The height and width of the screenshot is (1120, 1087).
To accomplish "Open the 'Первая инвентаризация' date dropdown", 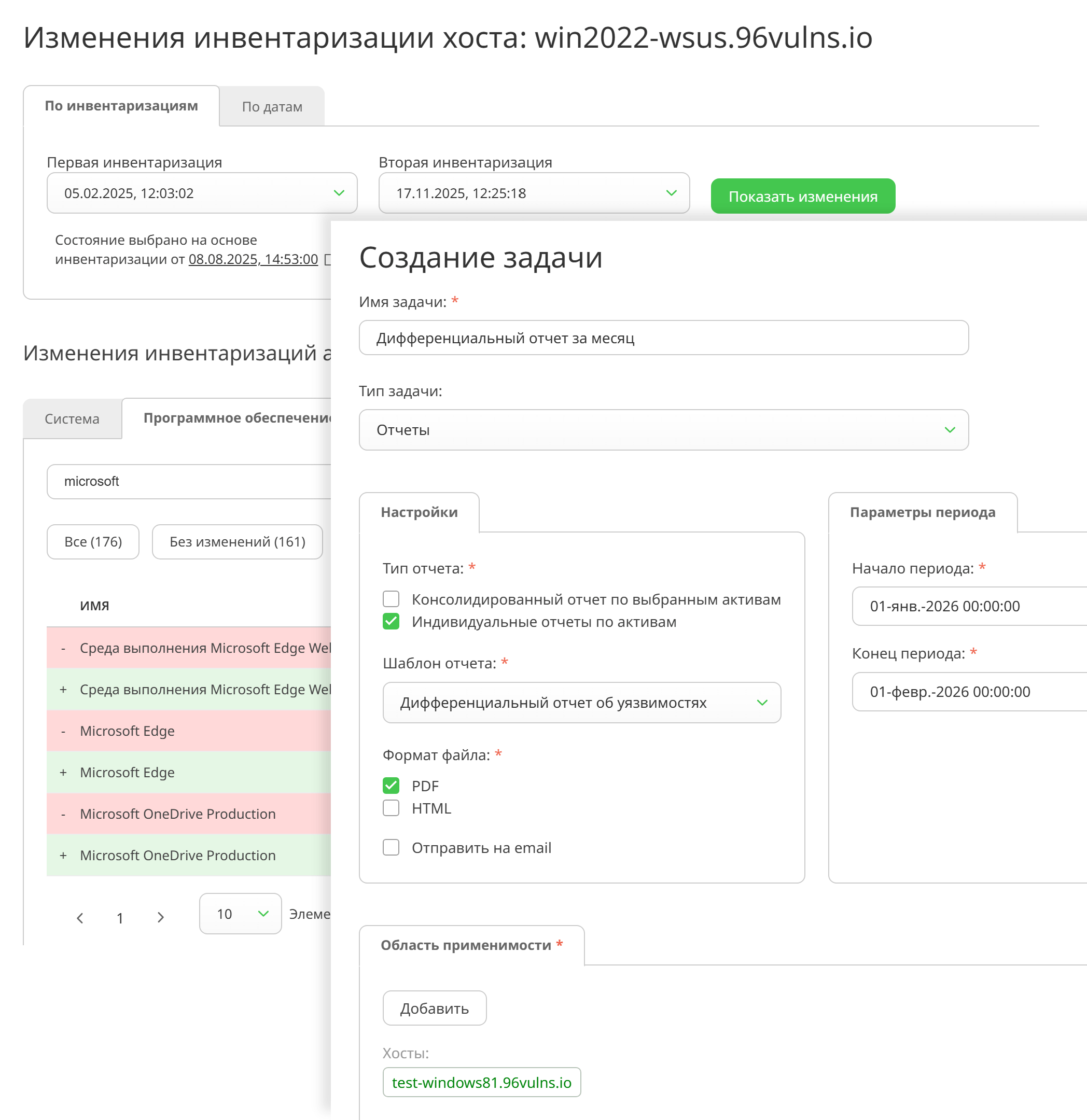I will pyautogui.click(x=202, y=193).
